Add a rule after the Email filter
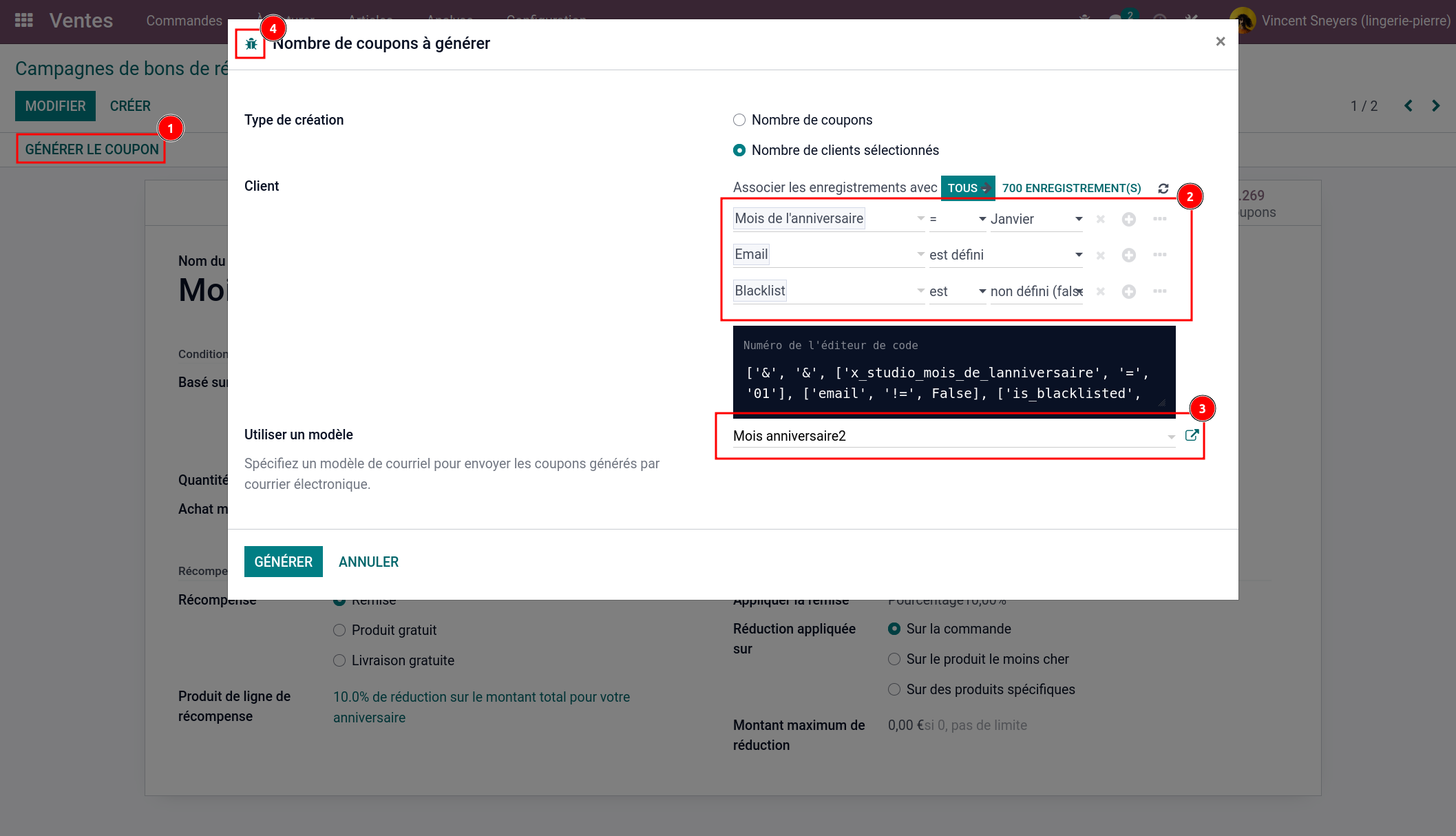 [1128, 255]
